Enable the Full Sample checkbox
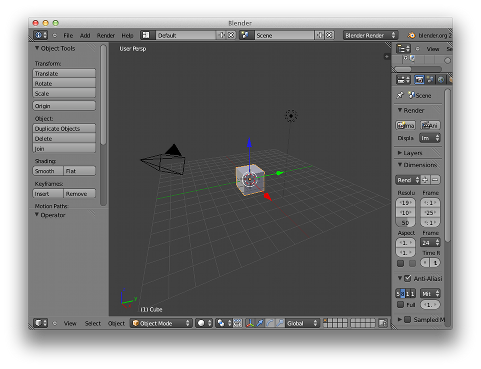 point(400,305)
